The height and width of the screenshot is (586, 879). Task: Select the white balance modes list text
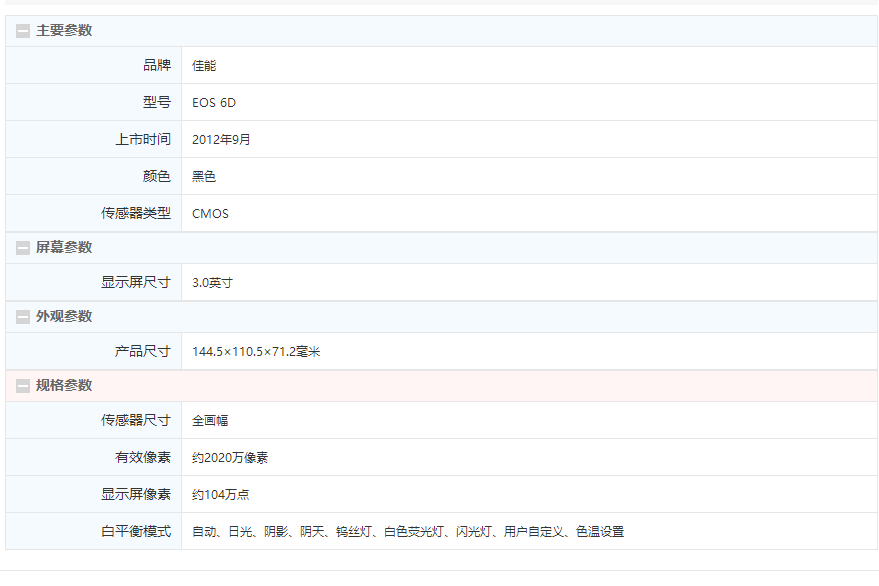[x=408, y=532]
